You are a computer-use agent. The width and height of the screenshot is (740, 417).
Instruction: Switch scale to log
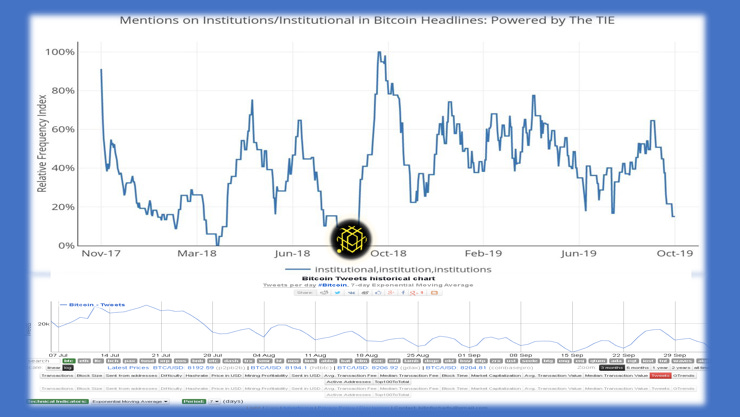click(x=68, y=367)
